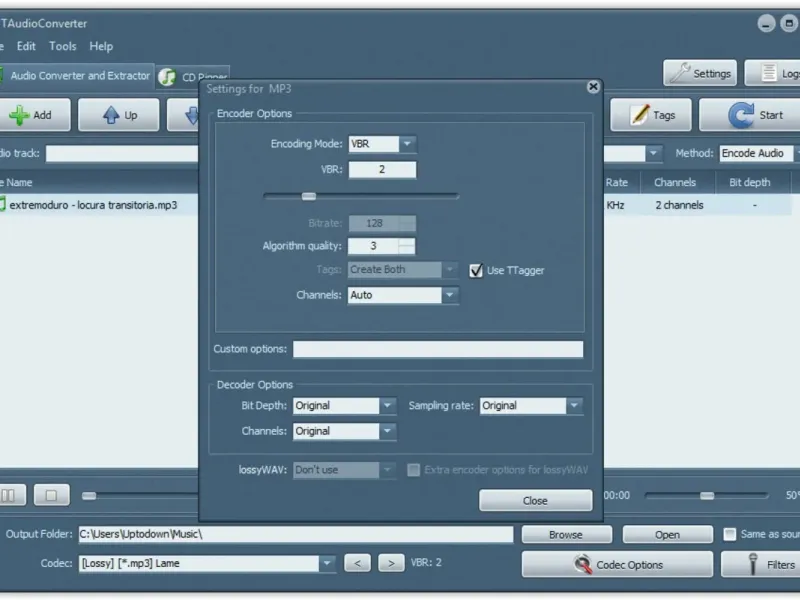Open the audio track dropdown arrow
800x600 pixels.
coord(653,153)
